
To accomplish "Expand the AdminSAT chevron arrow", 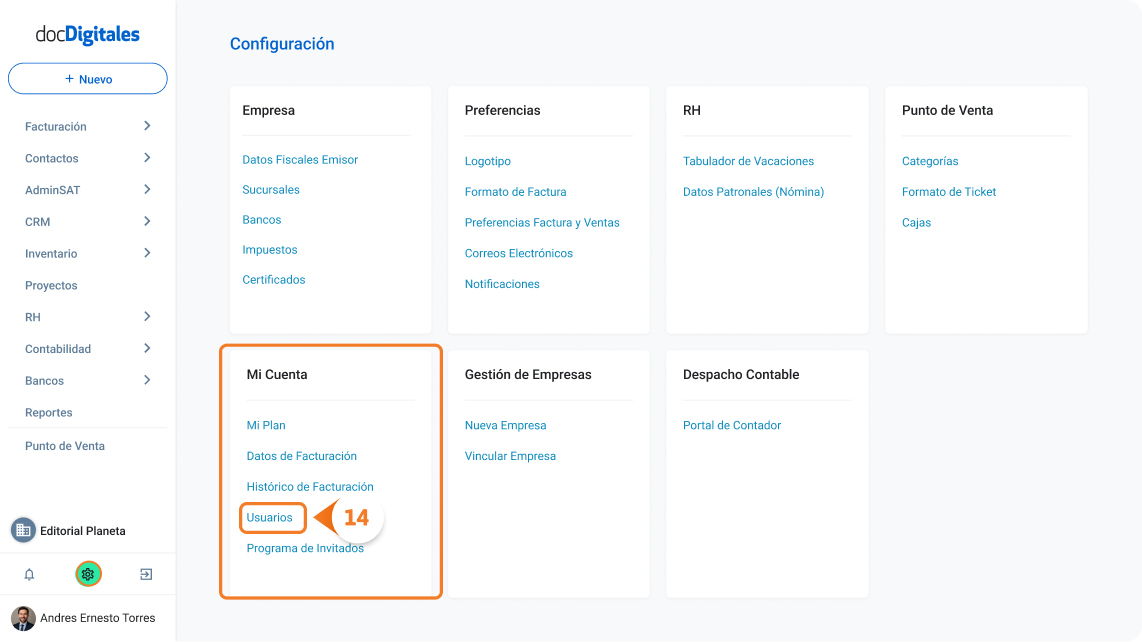I will click(x=147, y=189).
